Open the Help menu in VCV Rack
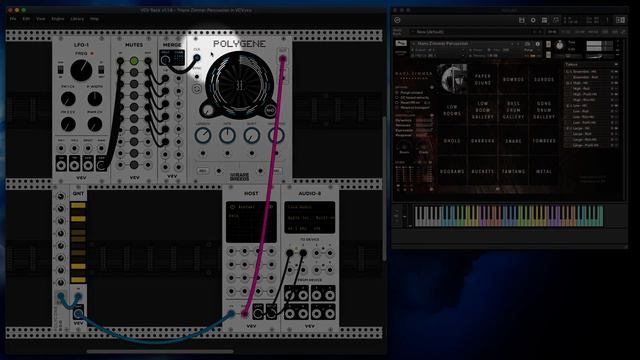Image resolution: width=640 pixels, height=360 pixels. click(94, 19)
